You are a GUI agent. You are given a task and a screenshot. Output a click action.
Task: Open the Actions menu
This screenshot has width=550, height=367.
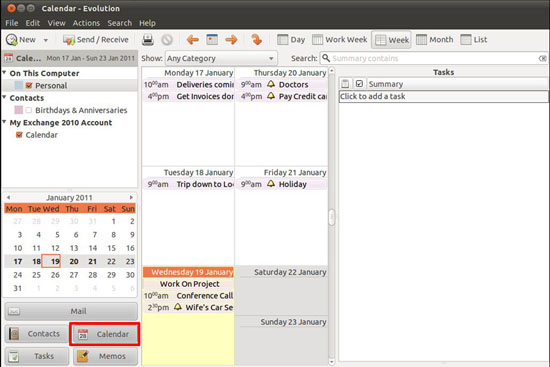[x=86, y=23]
